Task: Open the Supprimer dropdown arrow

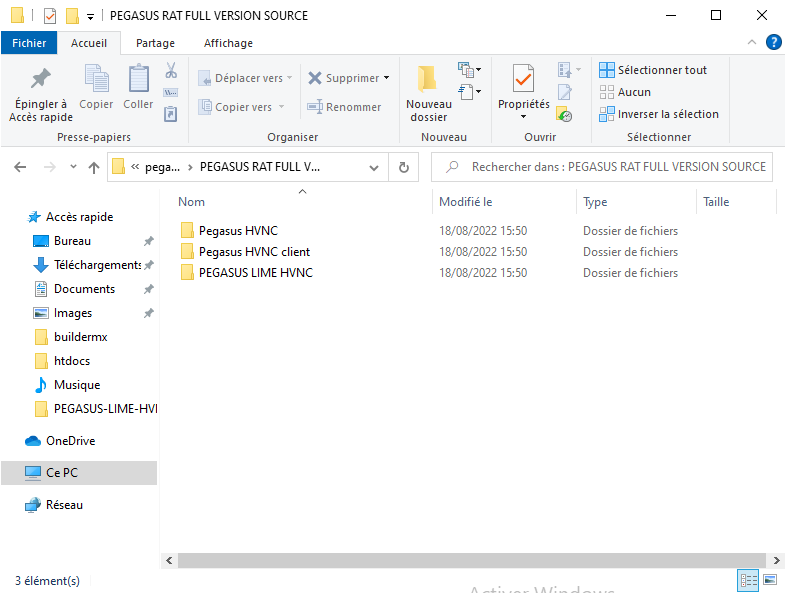Action: pyautogui.click(x=386, y=78)
